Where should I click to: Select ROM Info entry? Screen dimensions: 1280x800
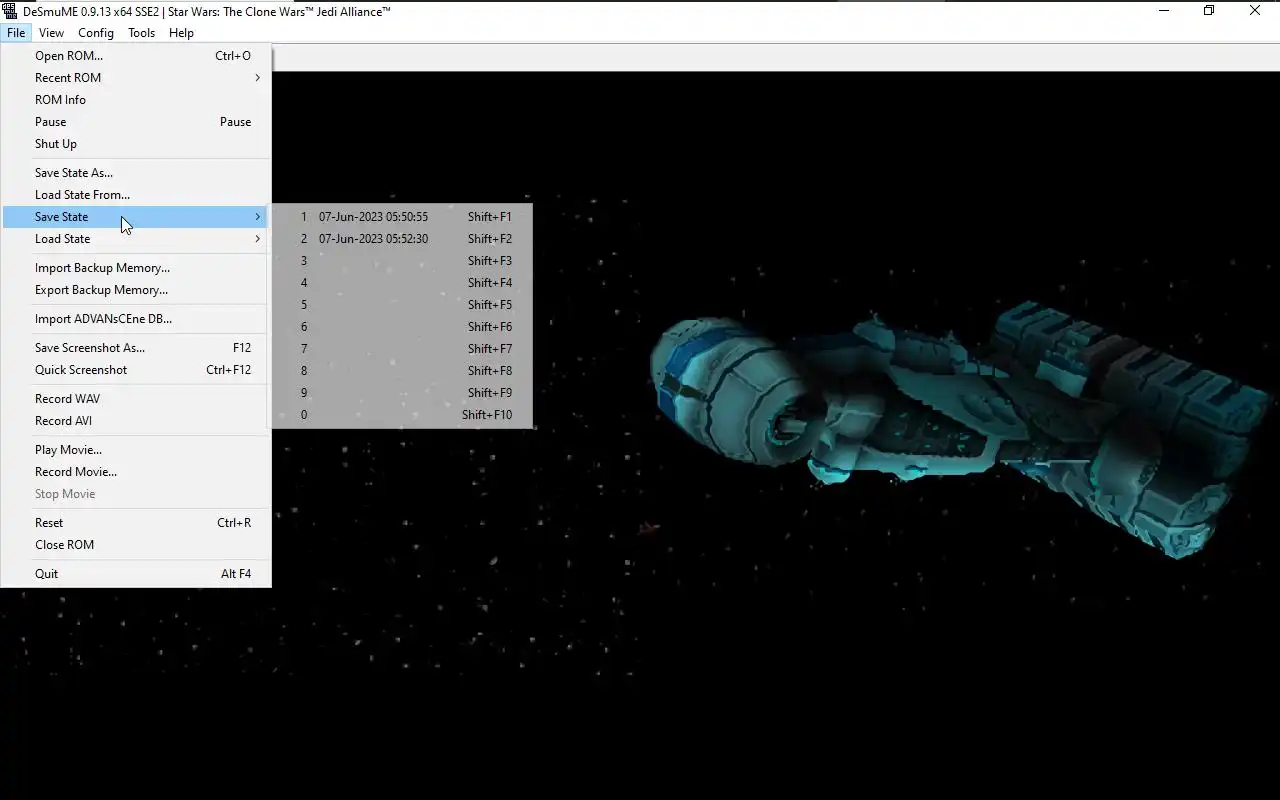coord(136,100)
